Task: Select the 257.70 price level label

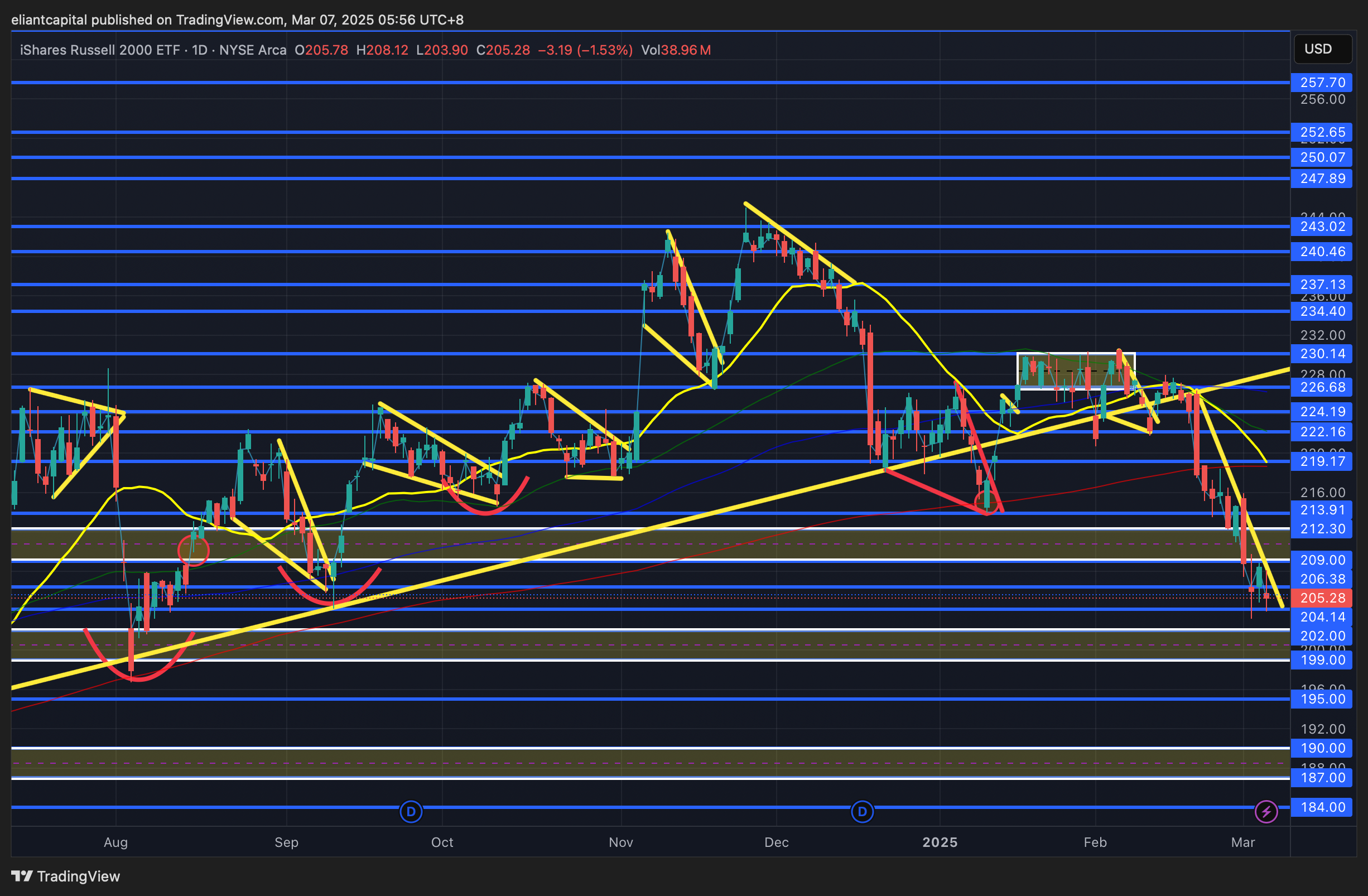Action: coord(1322,82)
